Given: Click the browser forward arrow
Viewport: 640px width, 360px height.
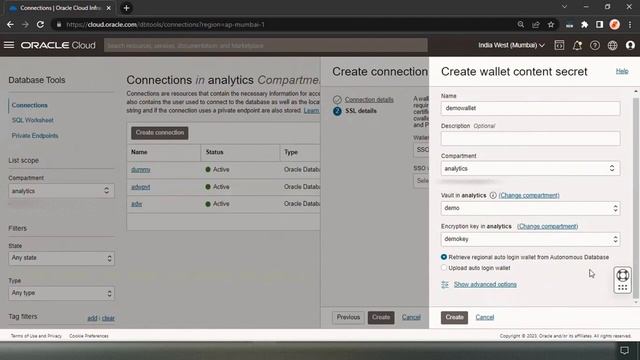Looking at the screenshot, I should [25, 24].
